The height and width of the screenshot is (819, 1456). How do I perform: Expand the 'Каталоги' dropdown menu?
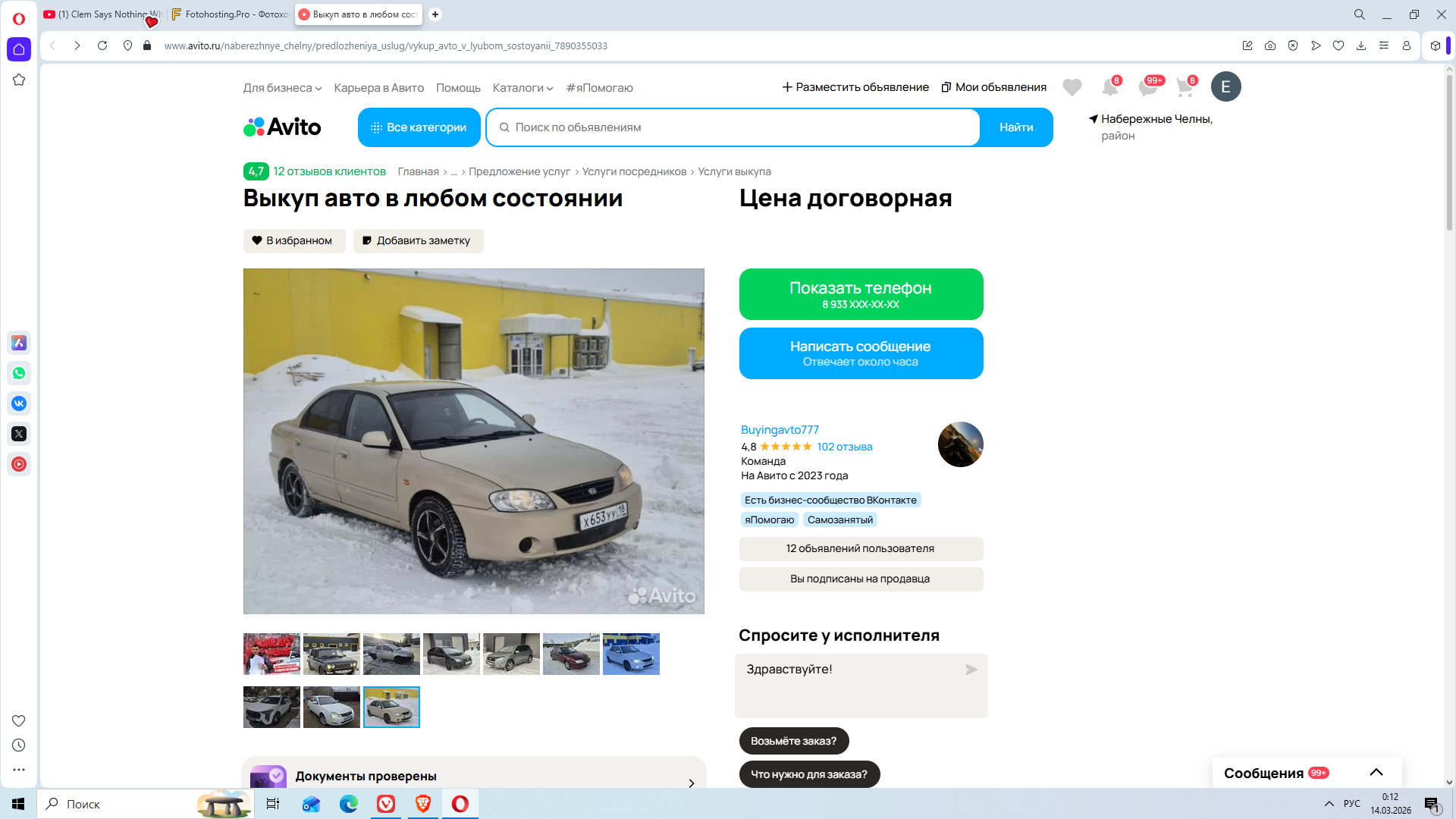(522, 88)
